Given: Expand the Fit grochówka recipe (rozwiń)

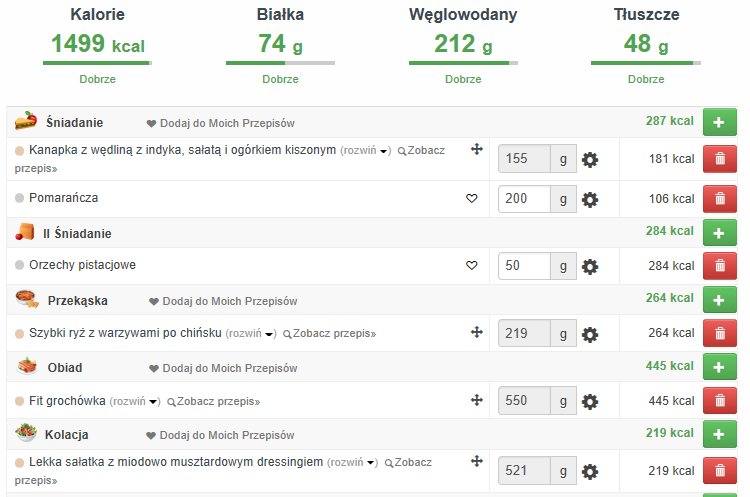Looking at the screenshot, I should [x=134, y=402].
